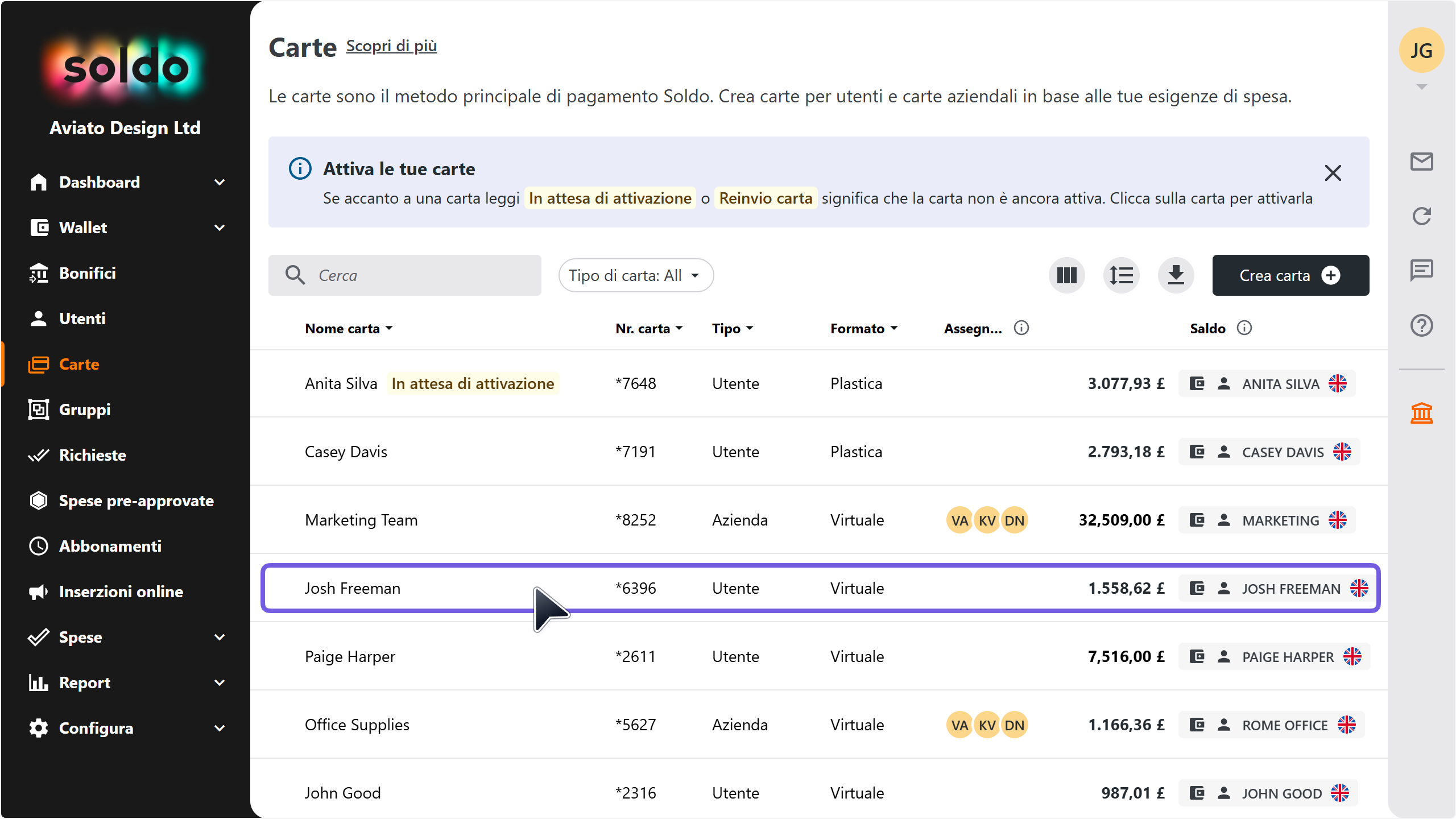Viewport: 1456px width, 819px height.
Task: Open the mail inbox icon
Action: [x=1421, y=162]
